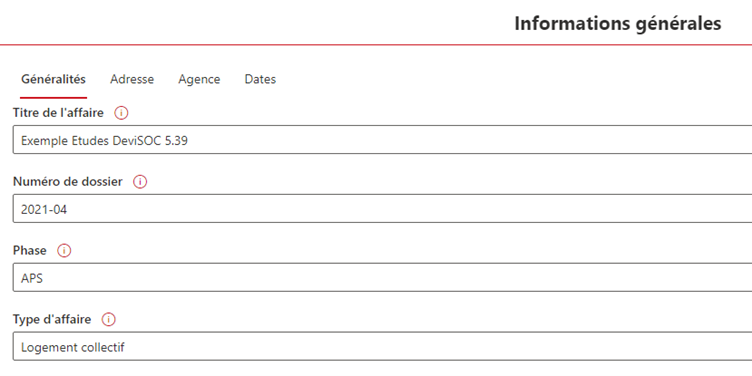Select the Généralités tab
The width and height of the screenshot is (752, 376).
coord(53,79)
